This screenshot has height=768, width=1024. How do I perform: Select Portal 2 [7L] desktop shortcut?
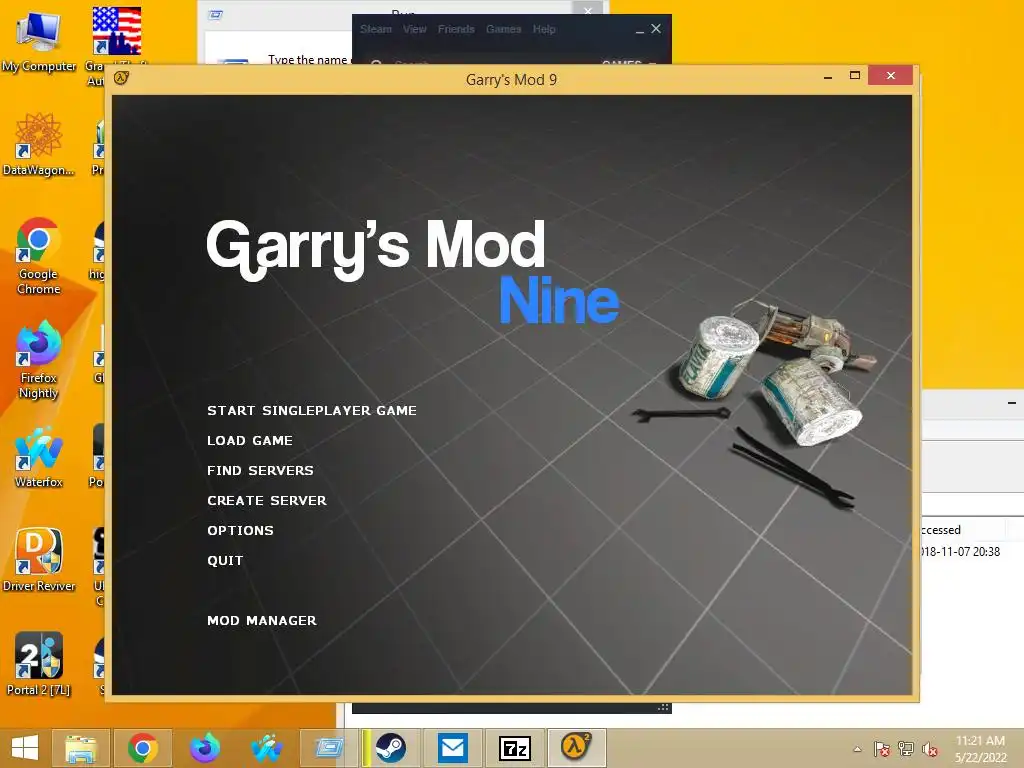(39, 664)
